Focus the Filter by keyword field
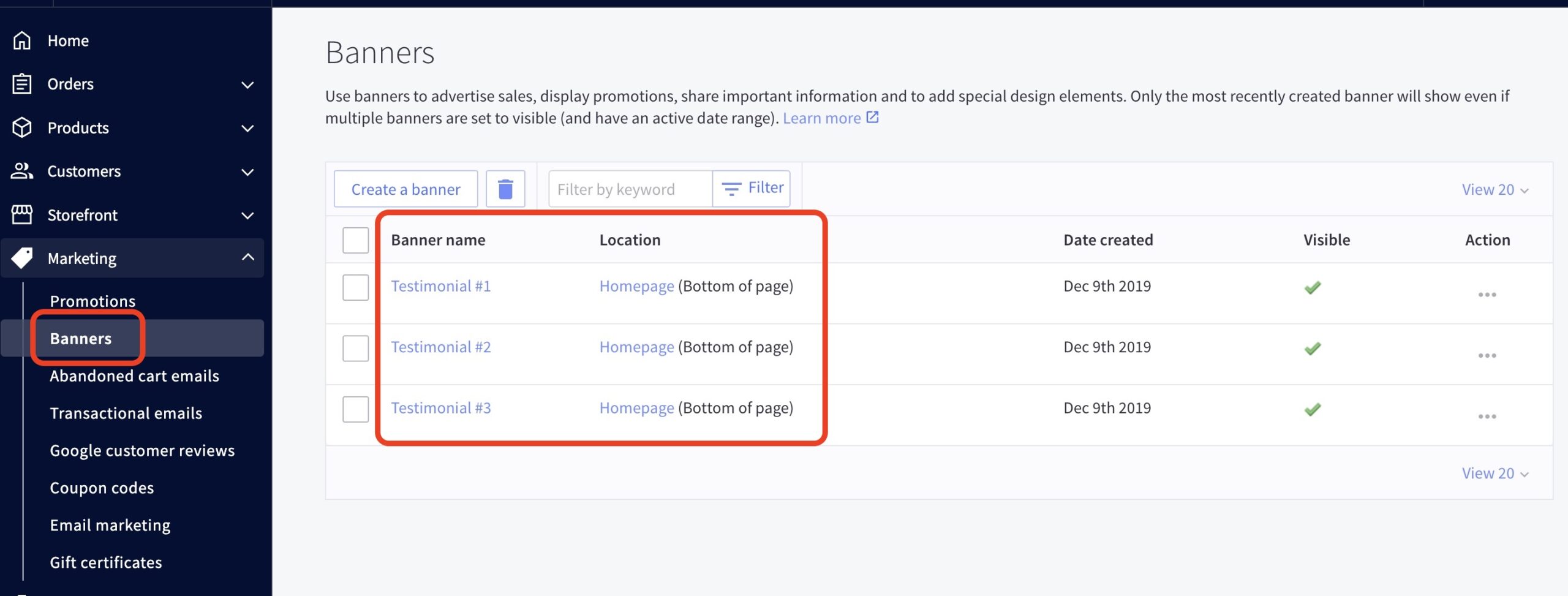Screen dimensions: 1568x596 point(630,189)
